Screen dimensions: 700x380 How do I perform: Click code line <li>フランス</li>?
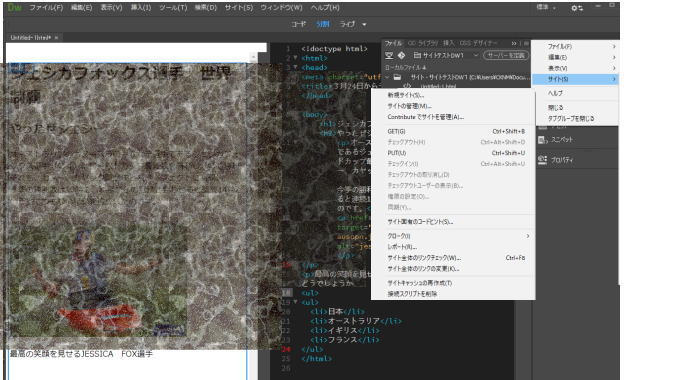(345, 340)
